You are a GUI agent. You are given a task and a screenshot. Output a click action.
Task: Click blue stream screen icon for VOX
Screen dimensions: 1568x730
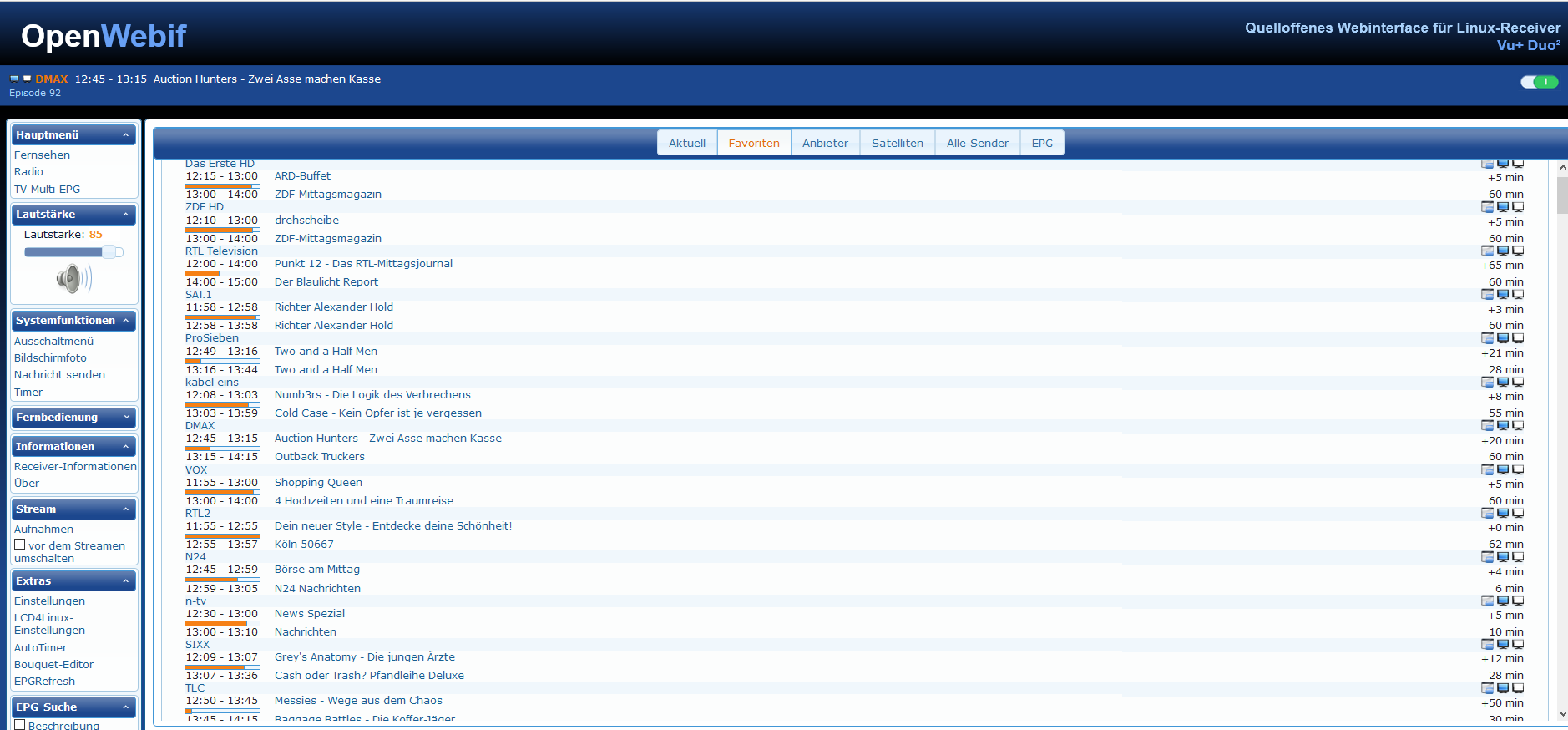tap(1503, 469)
